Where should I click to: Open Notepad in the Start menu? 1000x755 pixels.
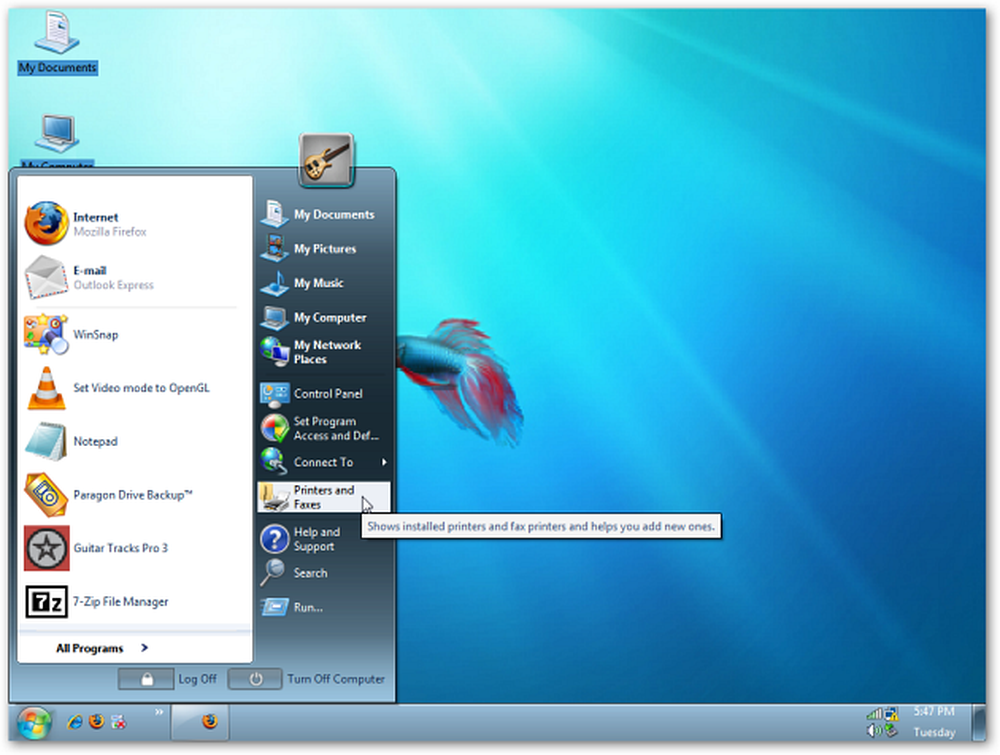pyautogui.click(x=134, y=441)
